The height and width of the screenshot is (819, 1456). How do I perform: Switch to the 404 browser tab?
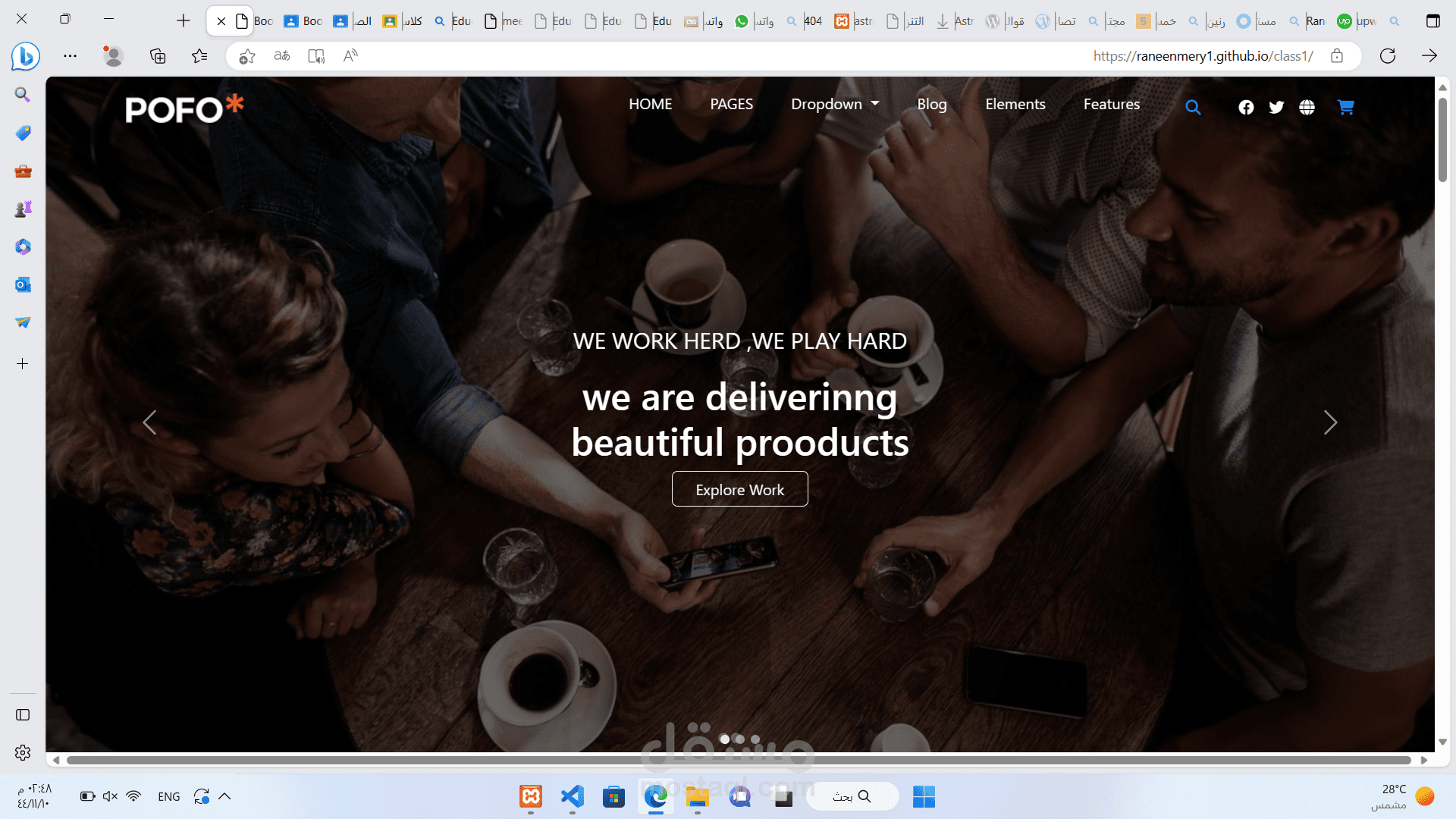[x=805, y=21]
